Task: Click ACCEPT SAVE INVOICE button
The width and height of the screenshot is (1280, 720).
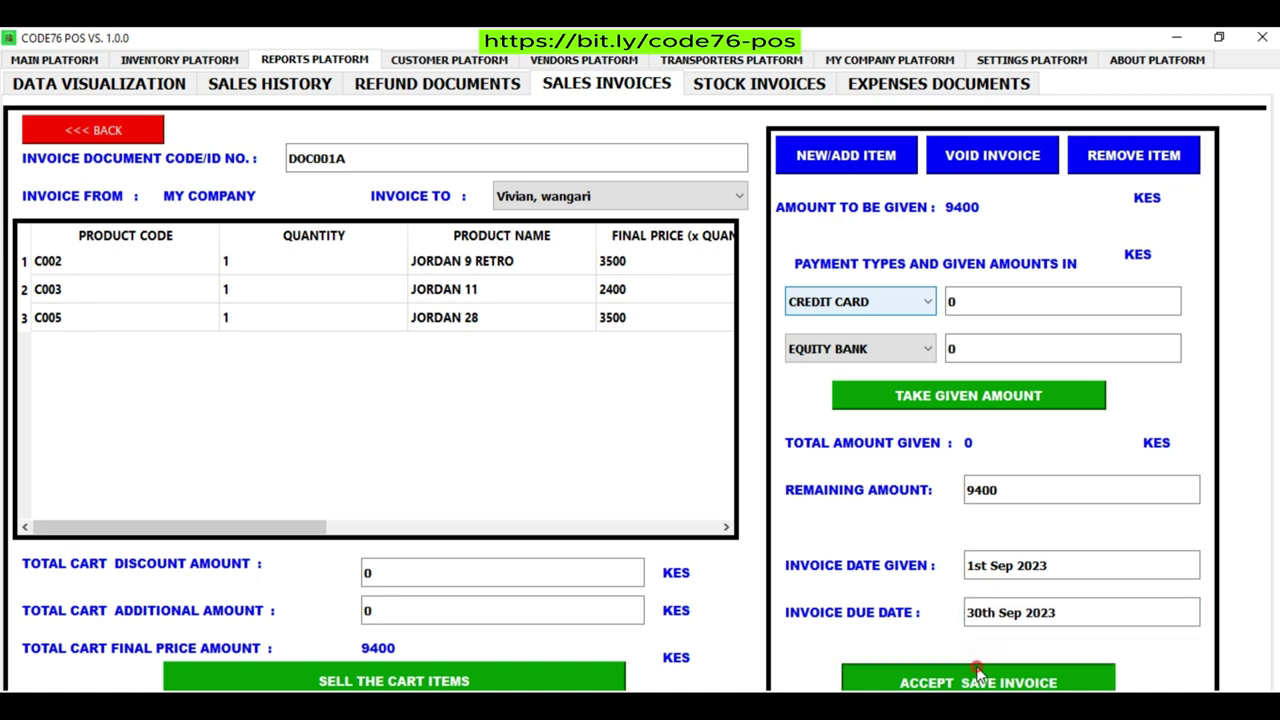Action: tap(978, 680)
